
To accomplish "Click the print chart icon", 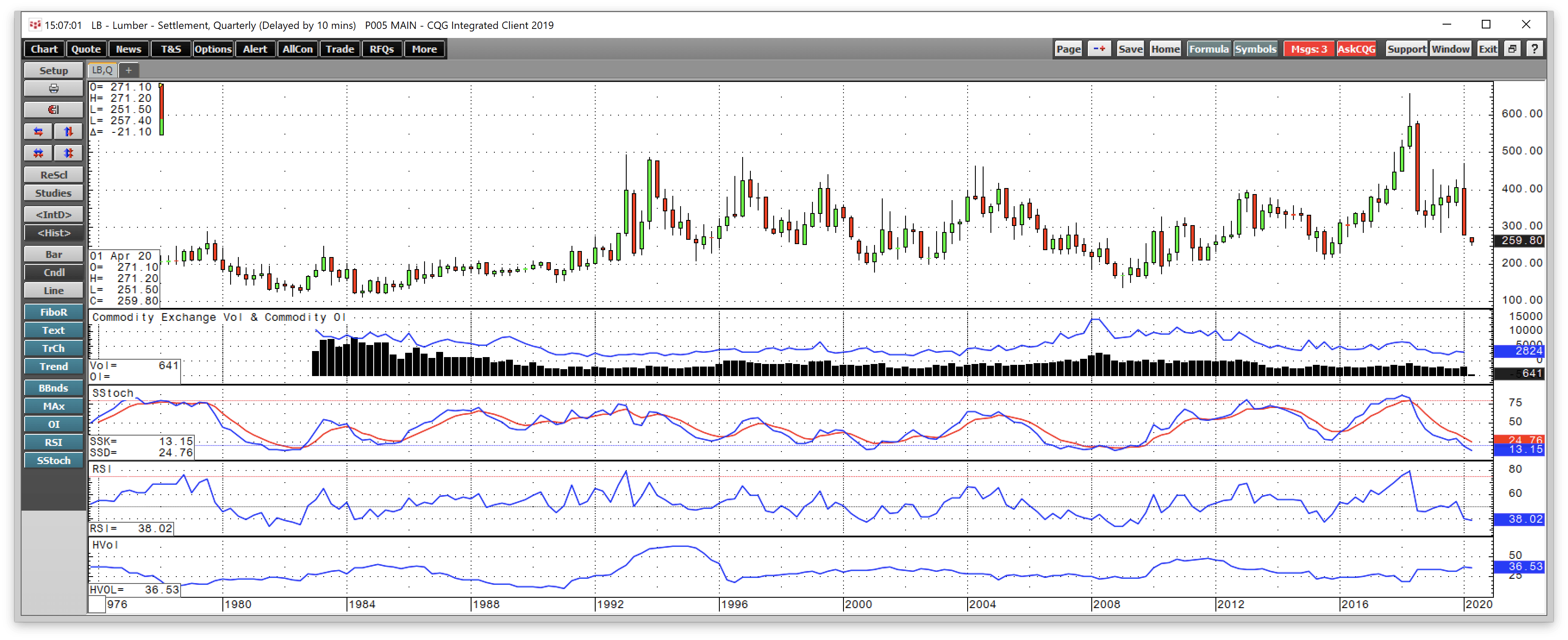I will tap(53, 89).
